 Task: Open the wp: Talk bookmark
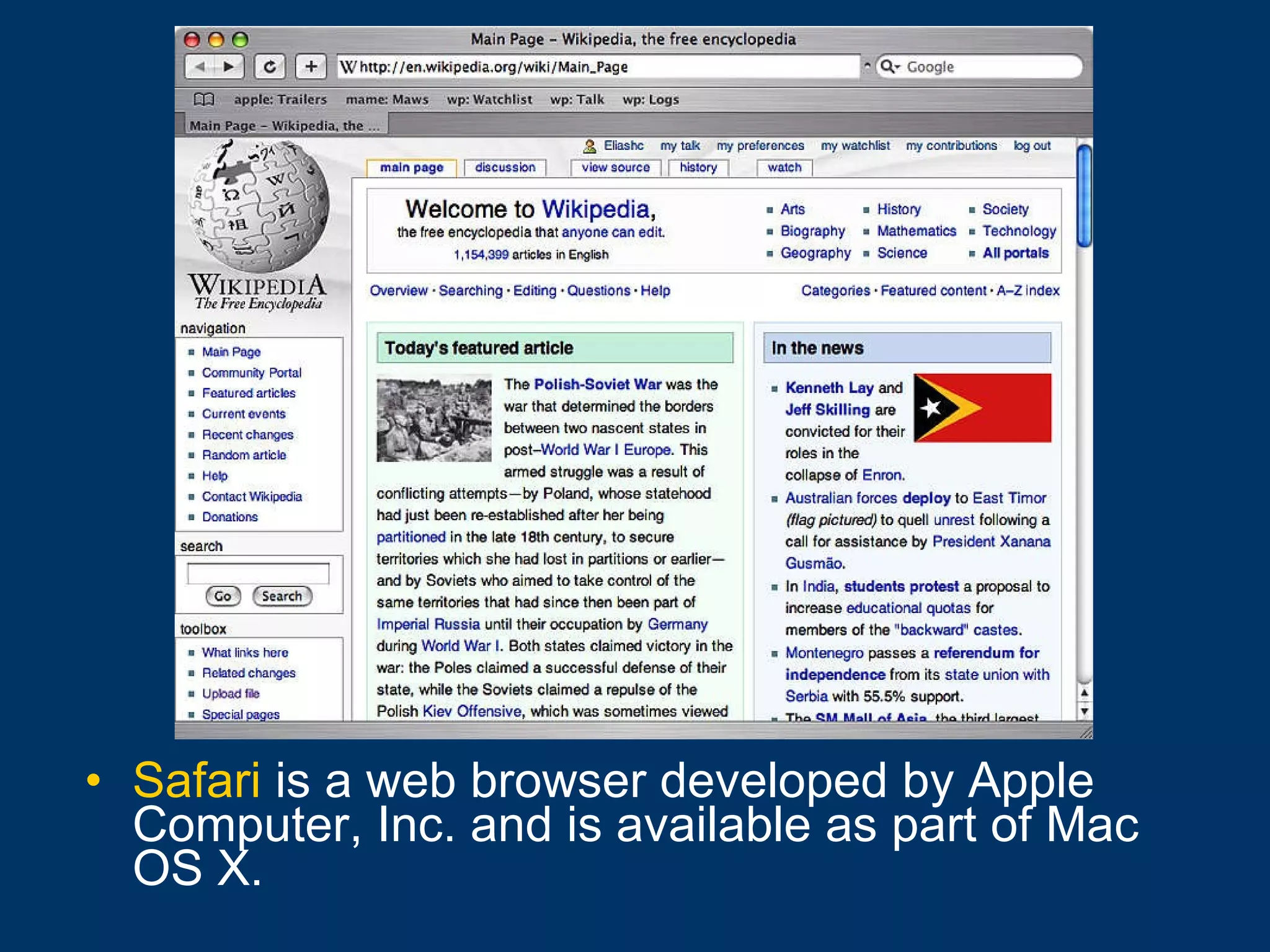point(577,99)
